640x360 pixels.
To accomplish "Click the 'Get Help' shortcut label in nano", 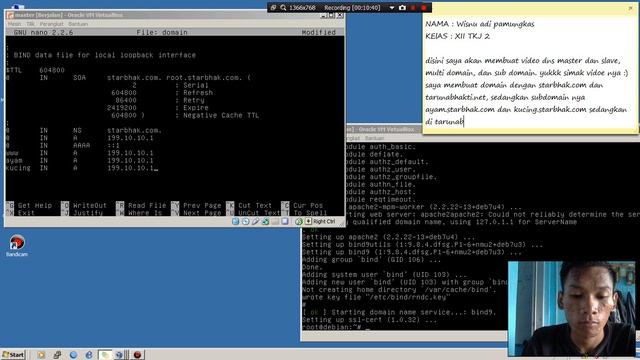I will pyautogui.click(x=35, y=205).
